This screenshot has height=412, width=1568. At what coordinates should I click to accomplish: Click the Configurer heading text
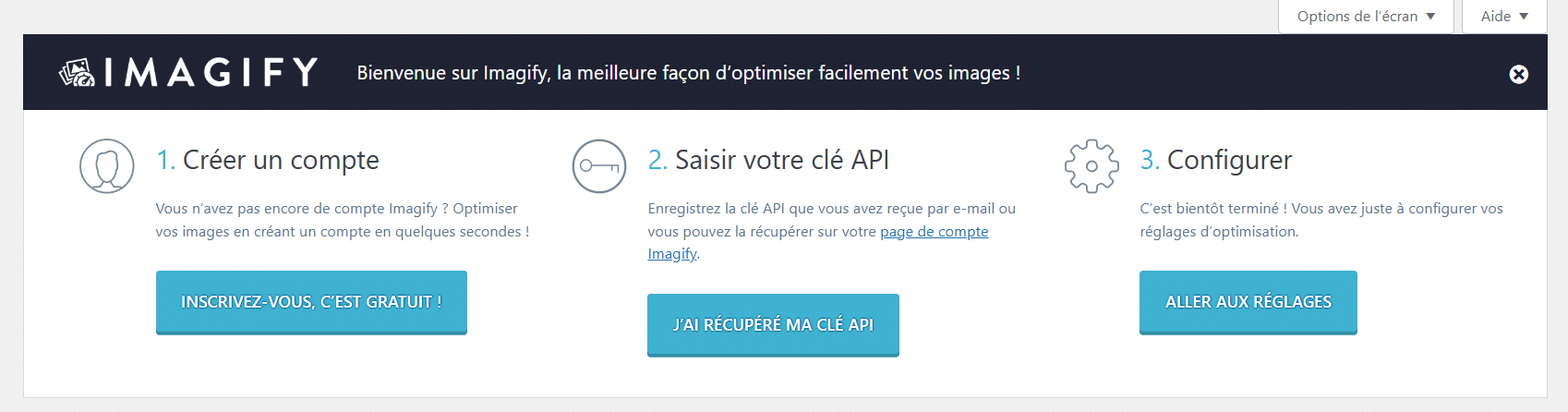click(x=1229, y=160)
